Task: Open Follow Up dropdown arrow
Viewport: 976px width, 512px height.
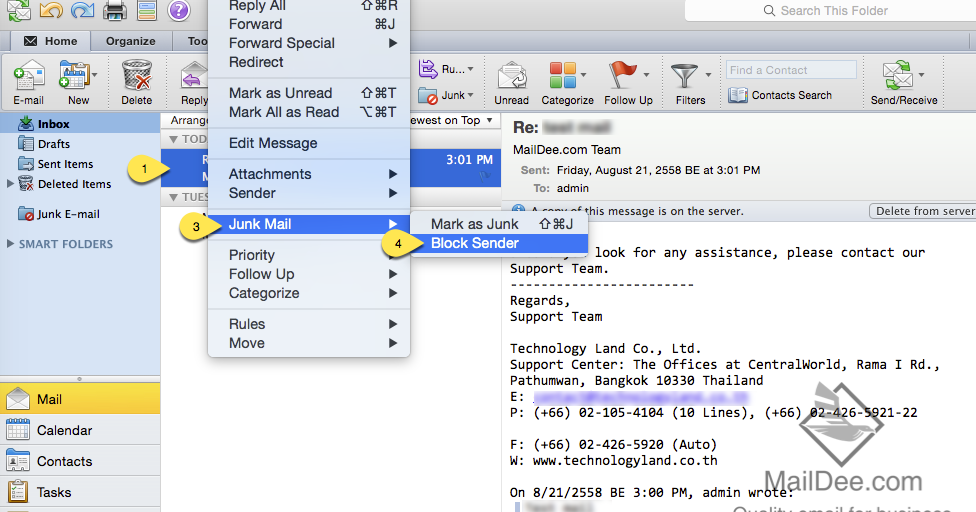Action: pyautogui.click(x=646, y=75)
